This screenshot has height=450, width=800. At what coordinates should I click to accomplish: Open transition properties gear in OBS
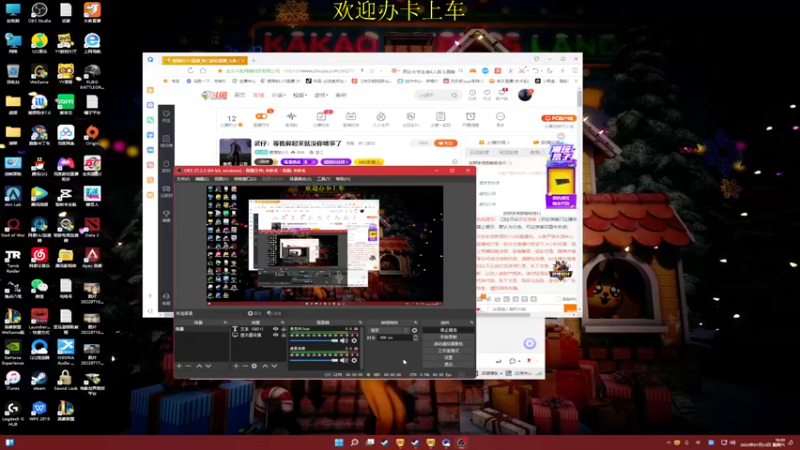414,330
